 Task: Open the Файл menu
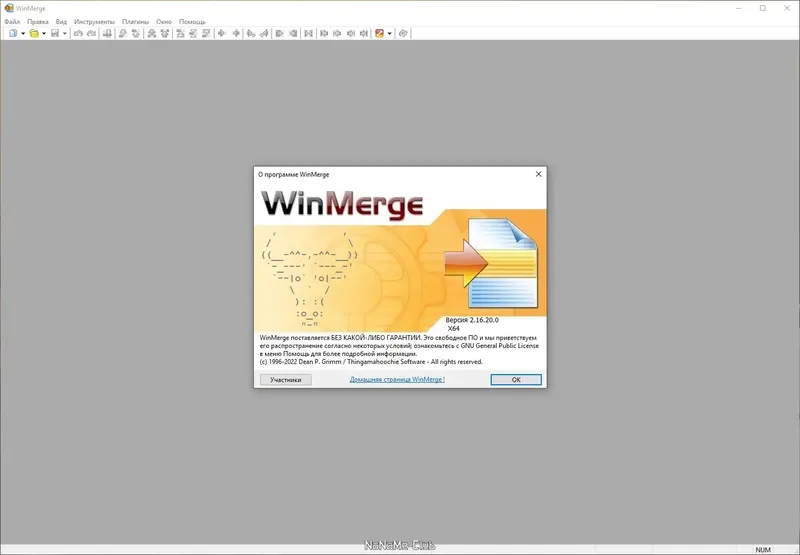[x=12, y=22]
